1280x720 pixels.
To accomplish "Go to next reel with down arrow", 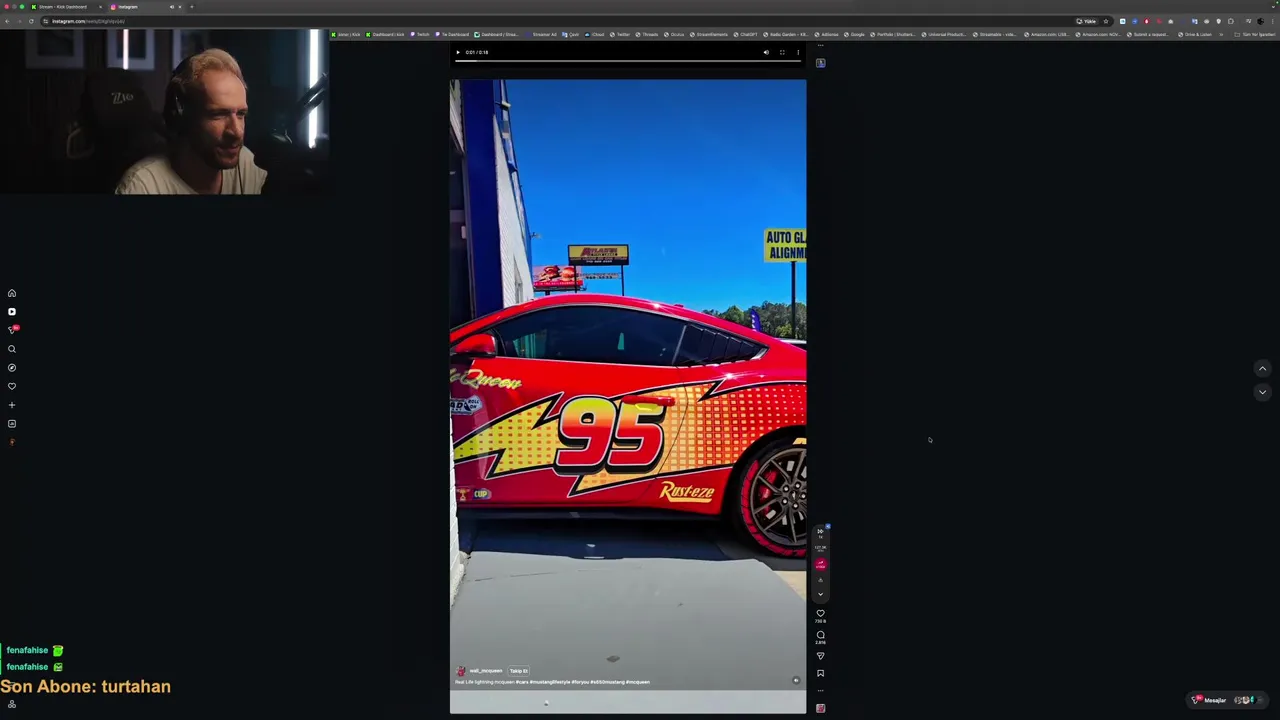I will [x=1262, y=392].
